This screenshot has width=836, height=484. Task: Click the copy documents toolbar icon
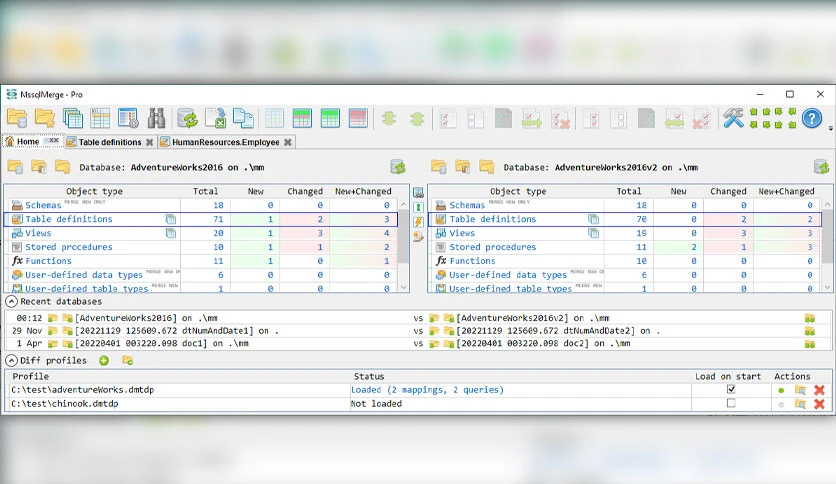coord(243,118)
